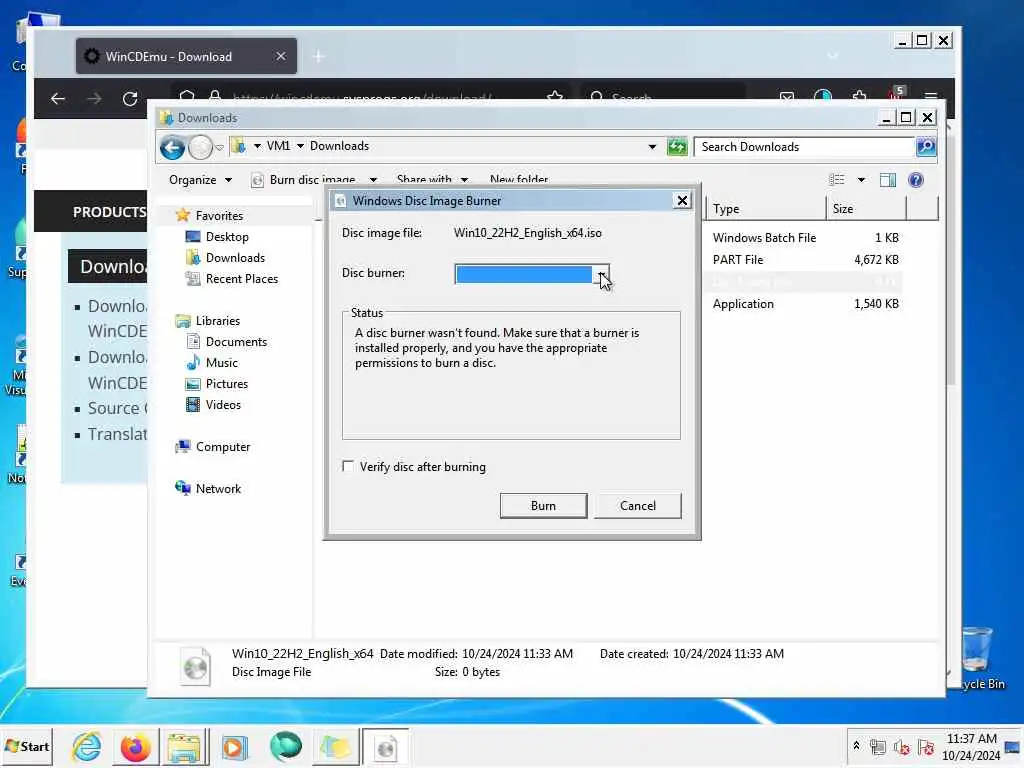Open address bar history dropdown
1024x768 pixels.
[652, 146]
